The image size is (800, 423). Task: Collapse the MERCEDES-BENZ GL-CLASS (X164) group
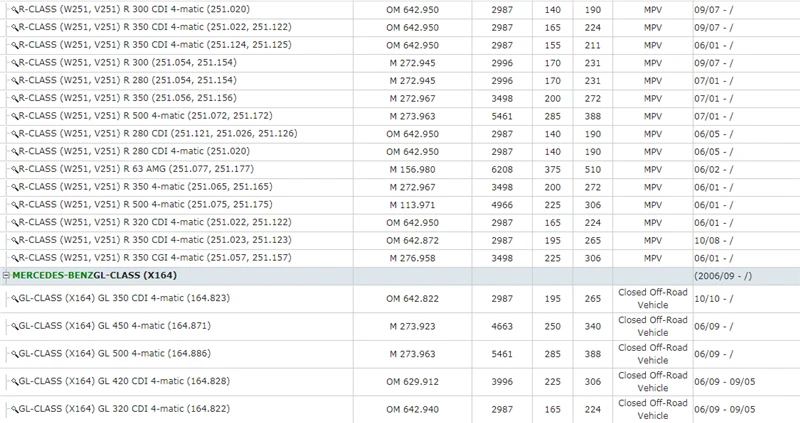click(x=6, y=276)
